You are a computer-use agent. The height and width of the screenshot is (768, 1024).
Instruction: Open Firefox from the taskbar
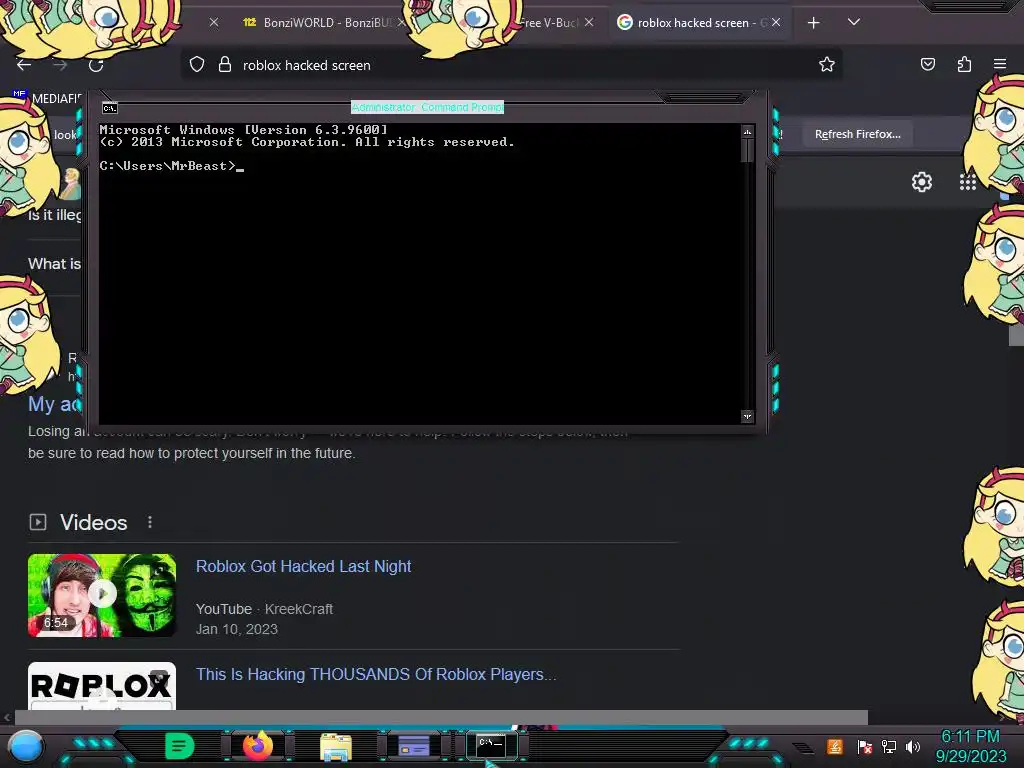pyautogui.click(x=258, y=746)
